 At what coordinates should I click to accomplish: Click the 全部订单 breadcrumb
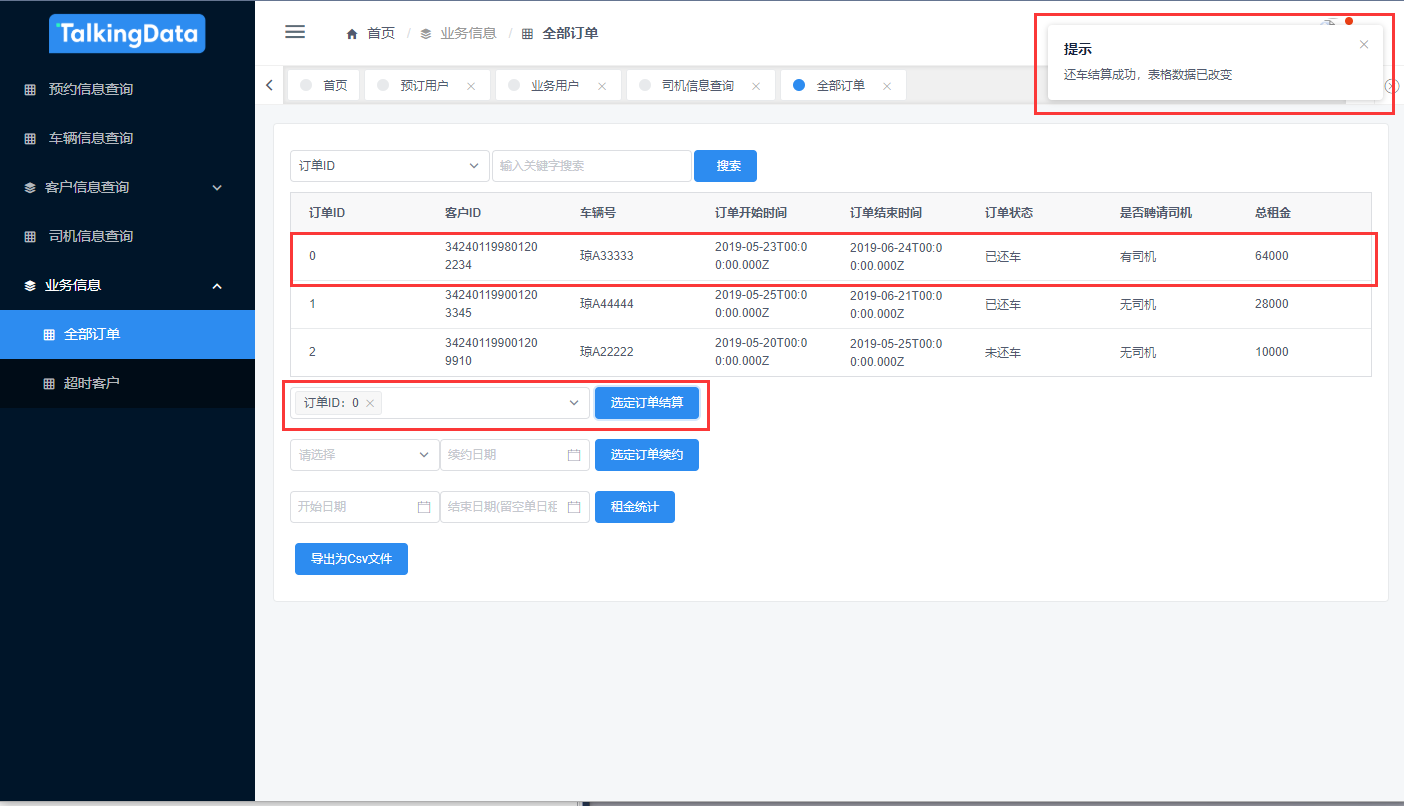pos(560,33)
